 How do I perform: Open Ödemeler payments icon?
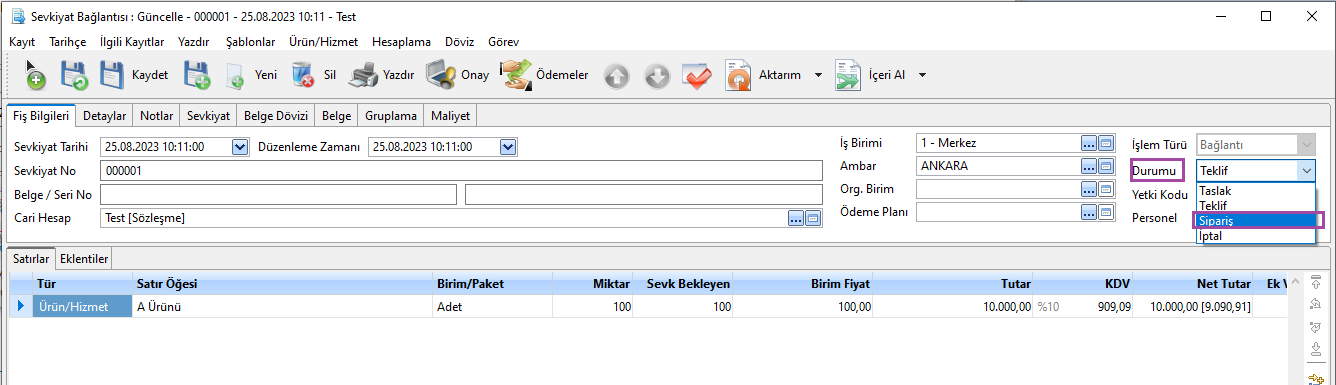[x=516, y=75]
